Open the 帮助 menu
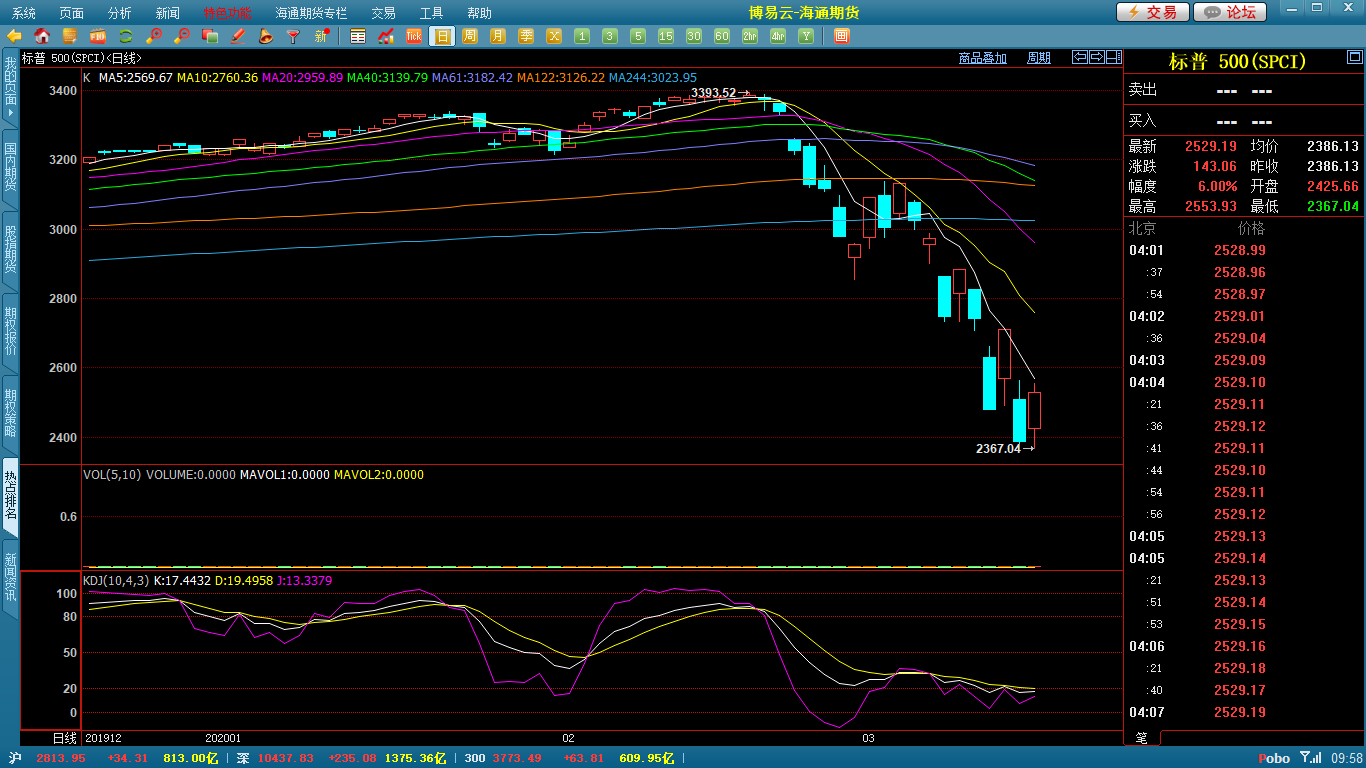Image resolution: width=1366 pixels, height=768 pixels. coord(479,13)
